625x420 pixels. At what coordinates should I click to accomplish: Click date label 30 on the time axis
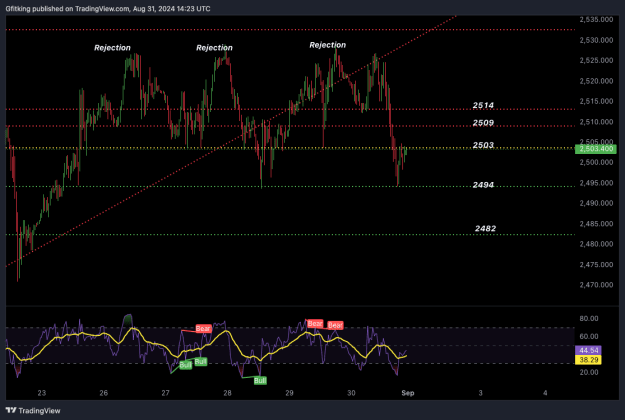point(351,393)
